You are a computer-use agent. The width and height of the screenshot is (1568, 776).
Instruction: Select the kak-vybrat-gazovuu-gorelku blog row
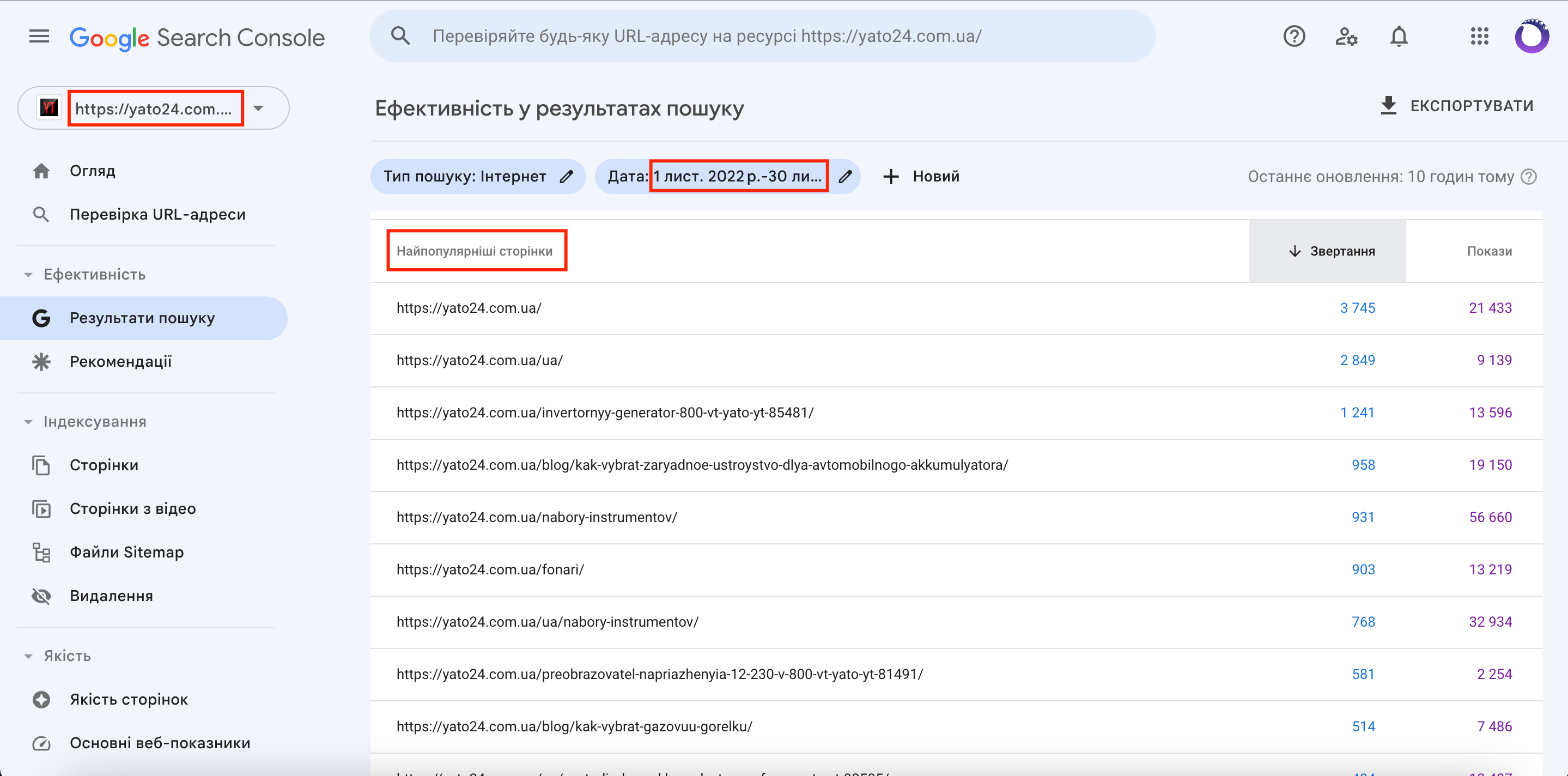[956, 727]
